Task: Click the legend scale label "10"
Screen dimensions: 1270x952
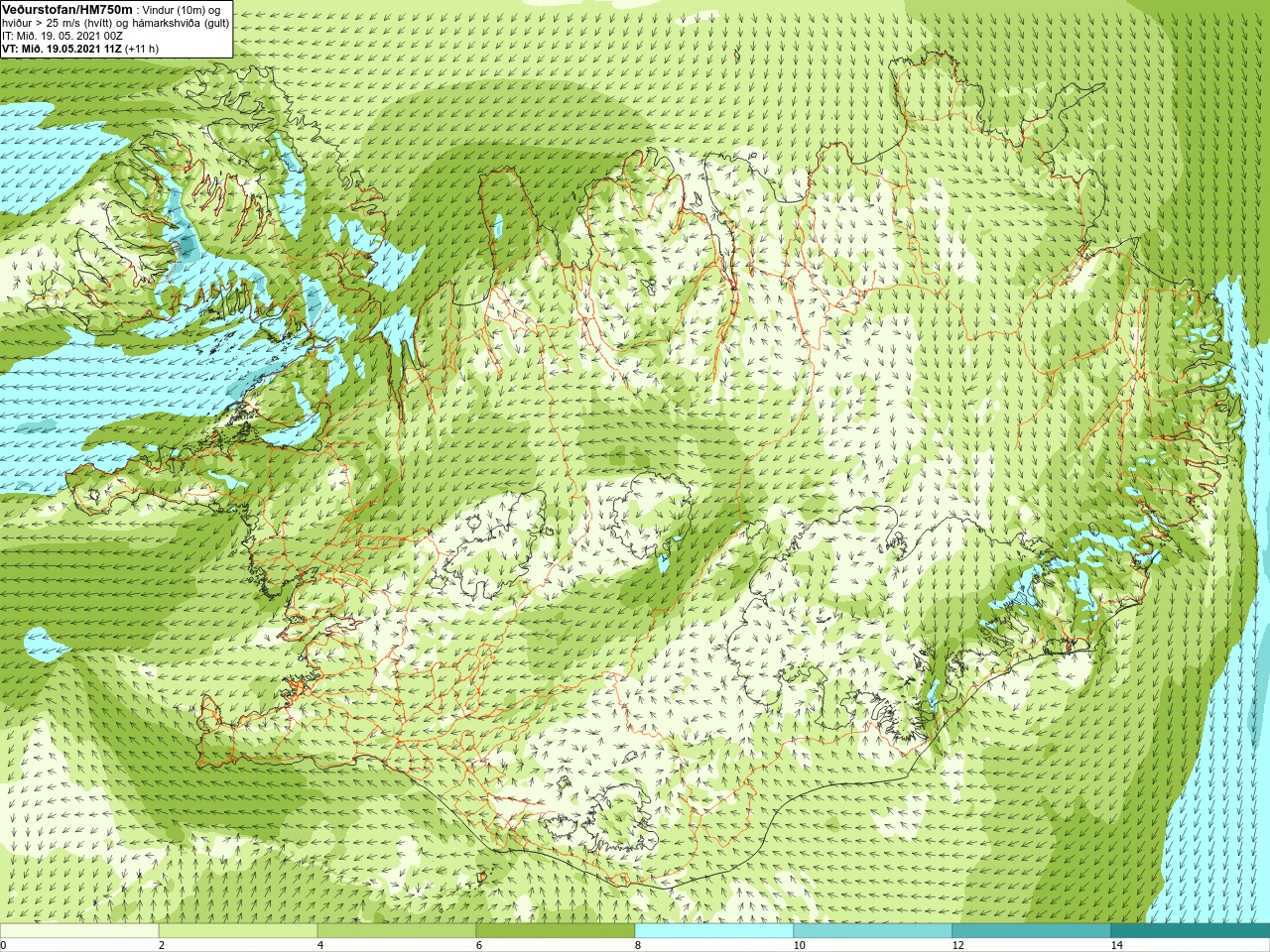Action: (x=800, y=945)
